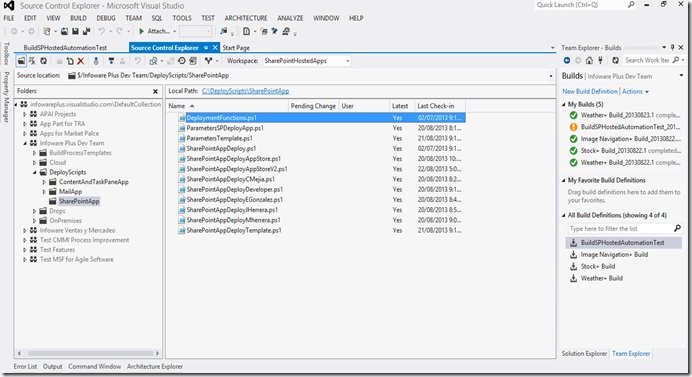Click the red Delete icon in Source Control toolbar
Image resolution: width=692 pixels, height=377 pixels.
pos(80,61)
